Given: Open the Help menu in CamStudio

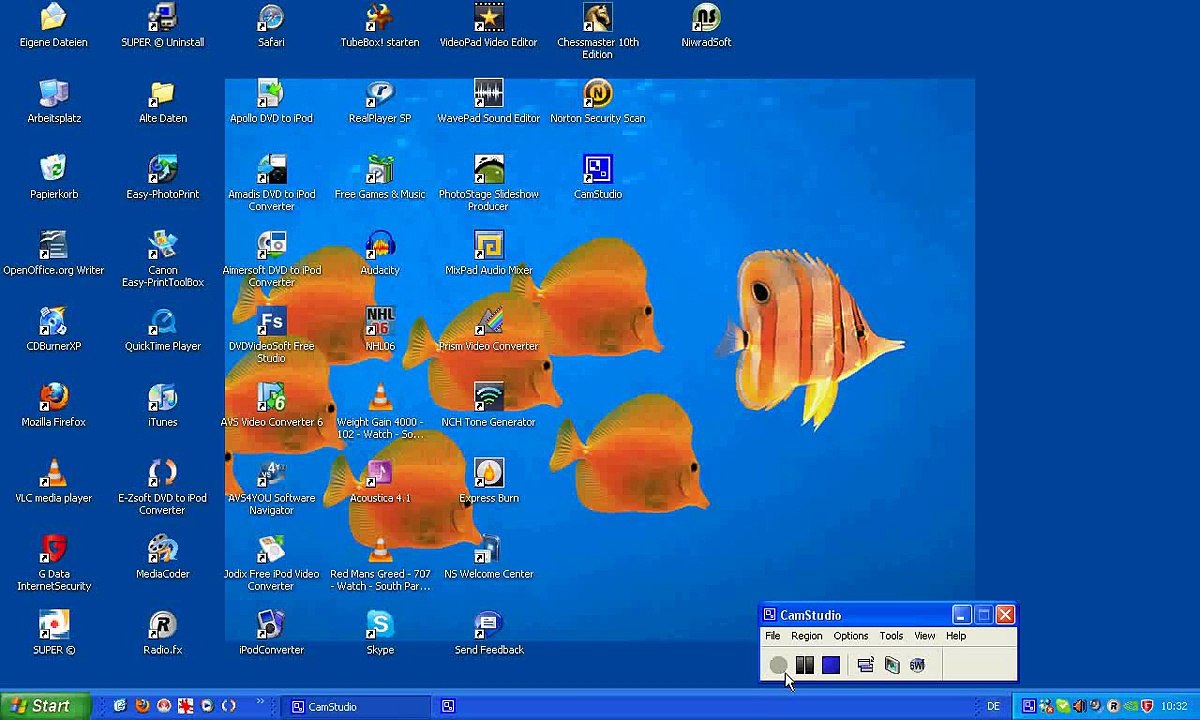Looking at the screenshot, I should pos(956,636).
